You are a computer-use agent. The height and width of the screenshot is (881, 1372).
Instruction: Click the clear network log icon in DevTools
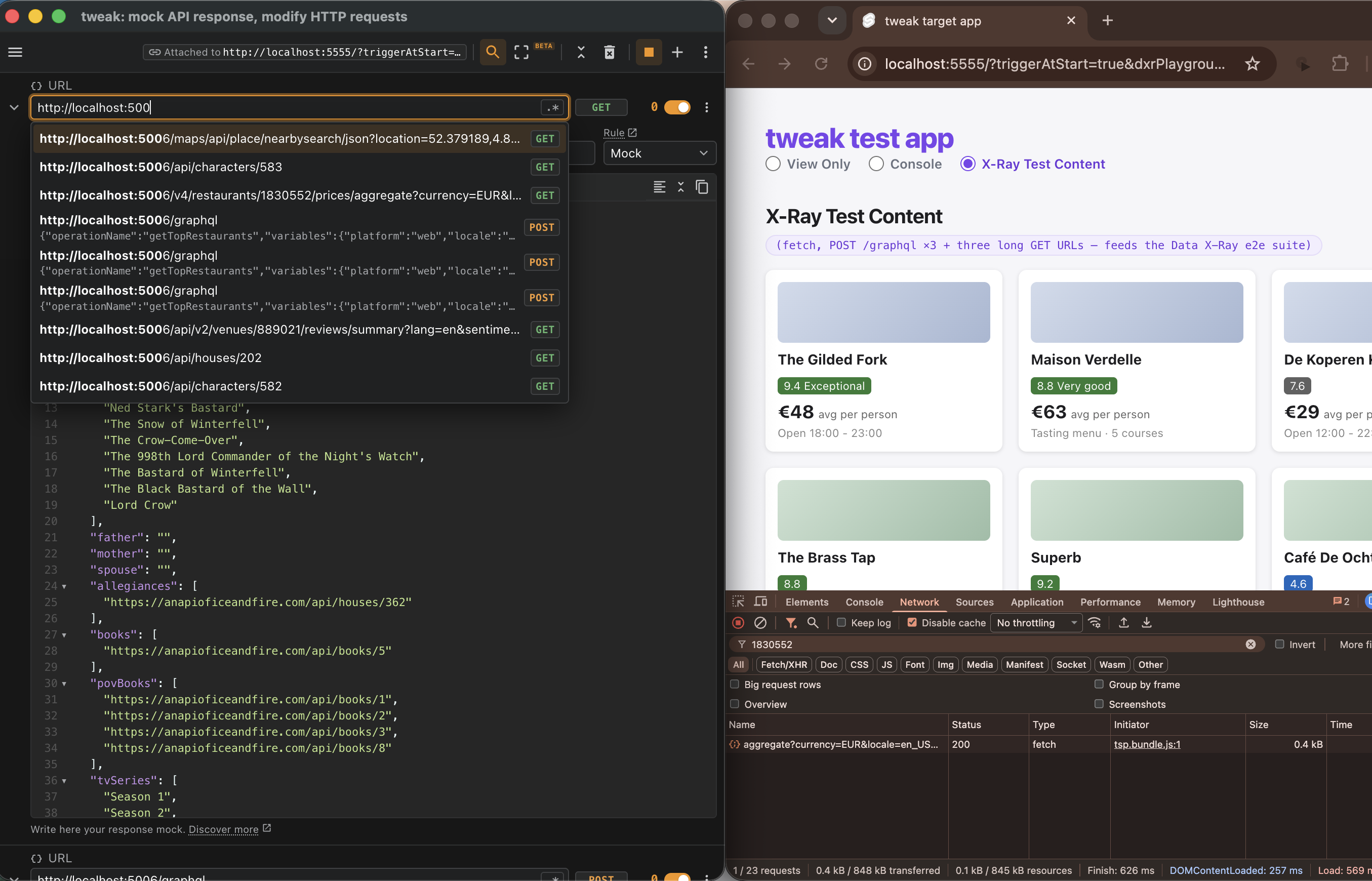click(x=760, y=622)
